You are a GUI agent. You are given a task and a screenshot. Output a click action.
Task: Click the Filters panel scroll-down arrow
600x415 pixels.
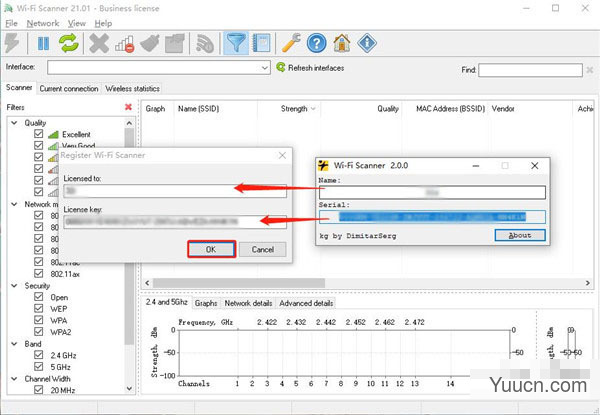coord(129,389)
